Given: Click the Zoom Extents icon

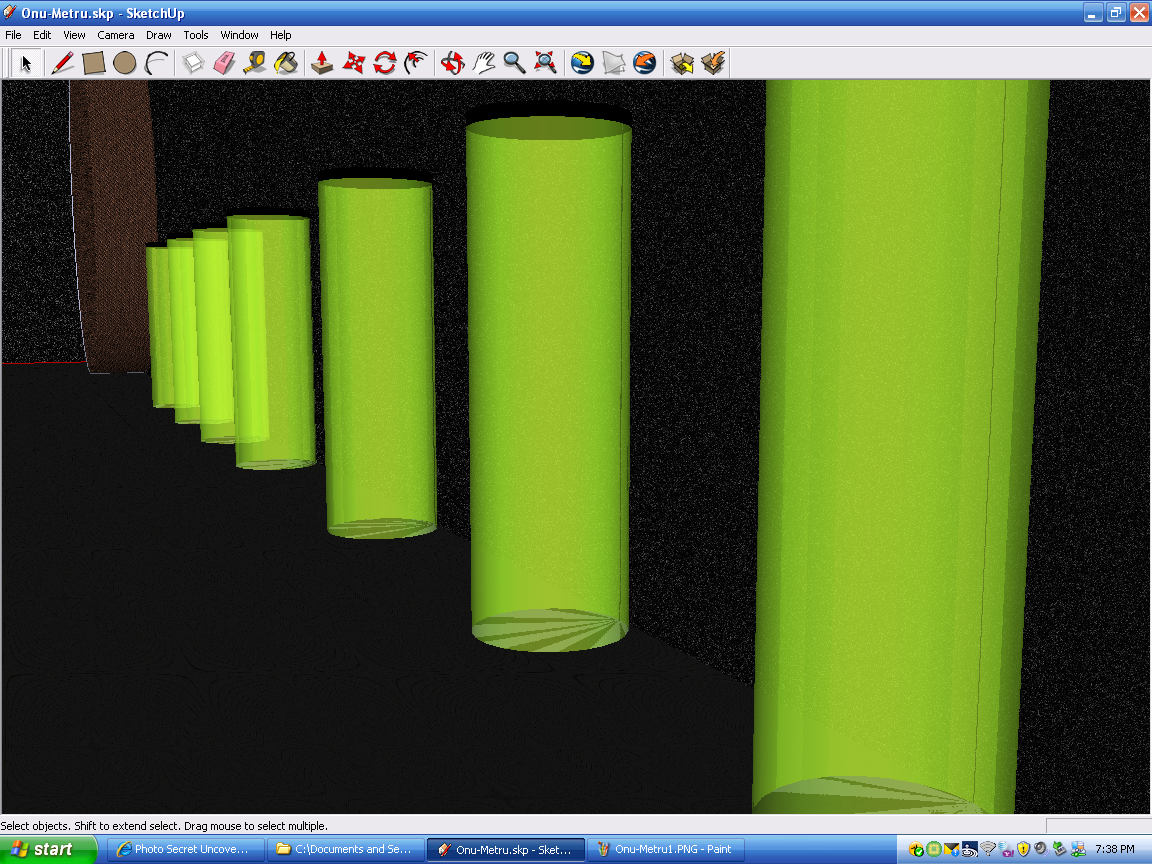Looking at the screenshot, I should pos(545,63).
